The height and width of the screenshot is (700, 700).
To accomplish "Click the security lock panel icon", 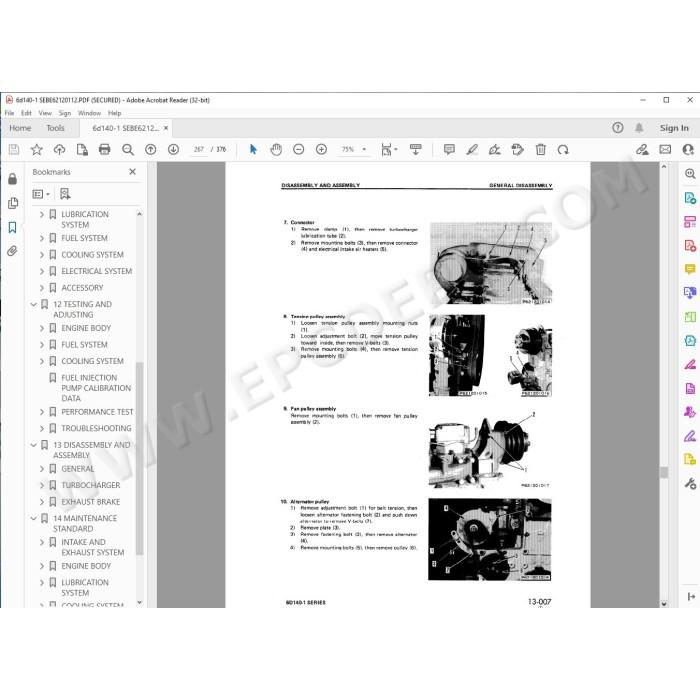I will point(12,179).
